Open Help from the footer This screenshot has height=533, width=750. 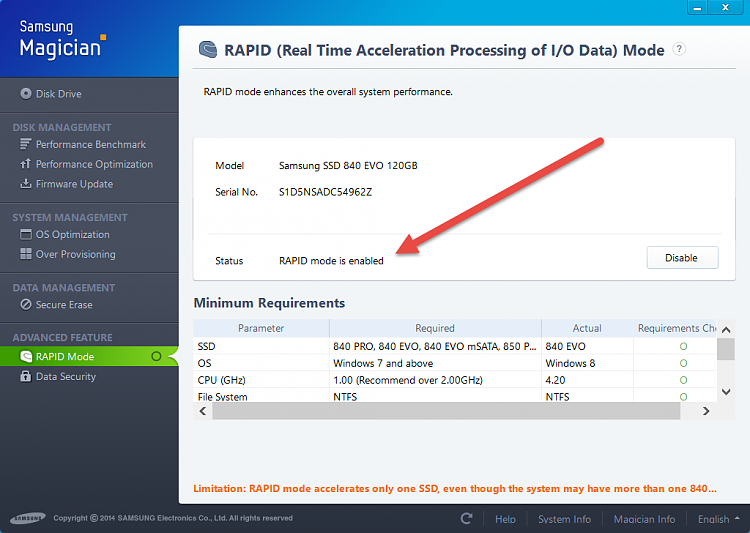505,519
